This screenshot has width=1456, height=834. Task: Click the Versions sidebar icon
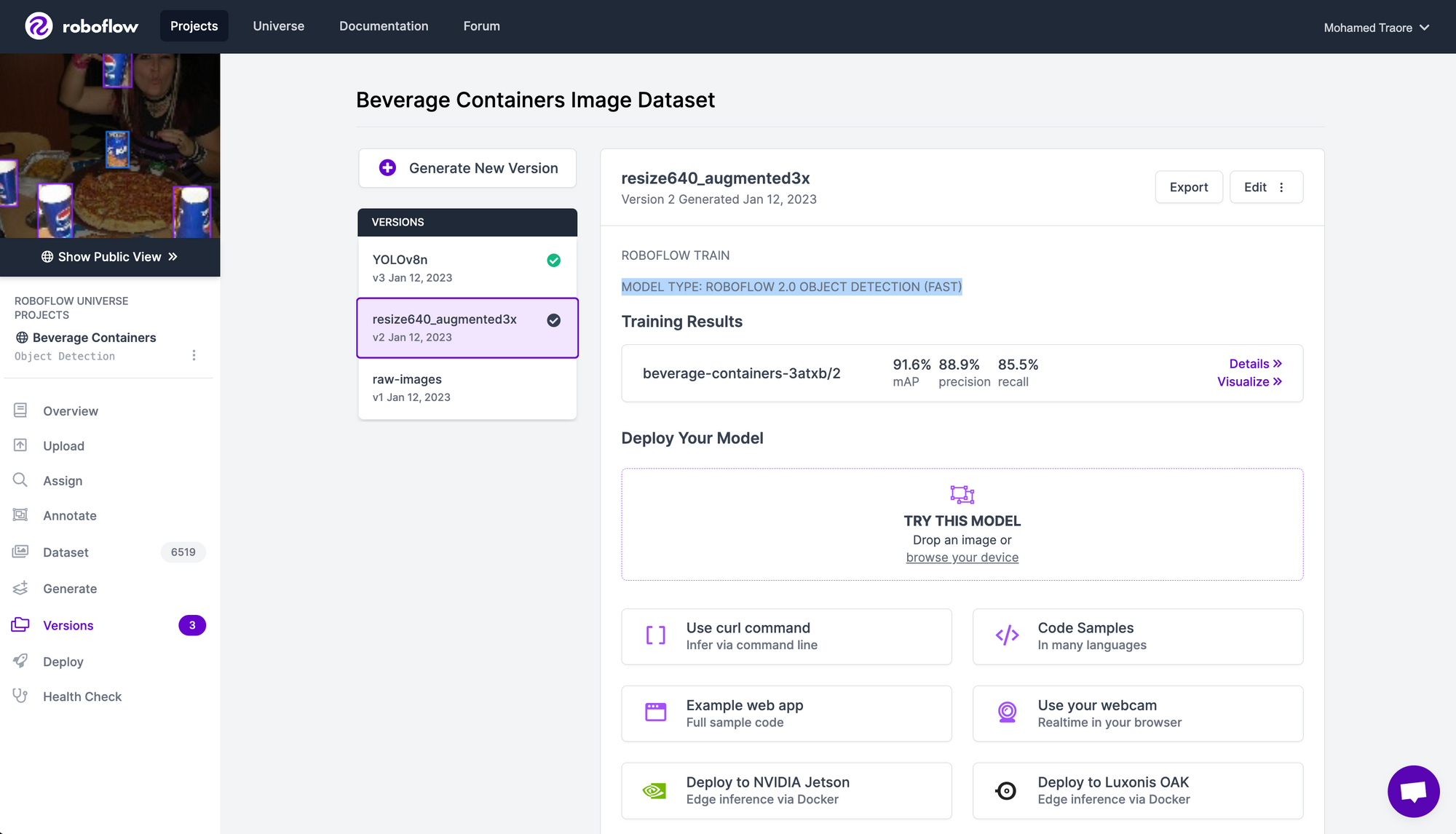(x=21, y=624)
